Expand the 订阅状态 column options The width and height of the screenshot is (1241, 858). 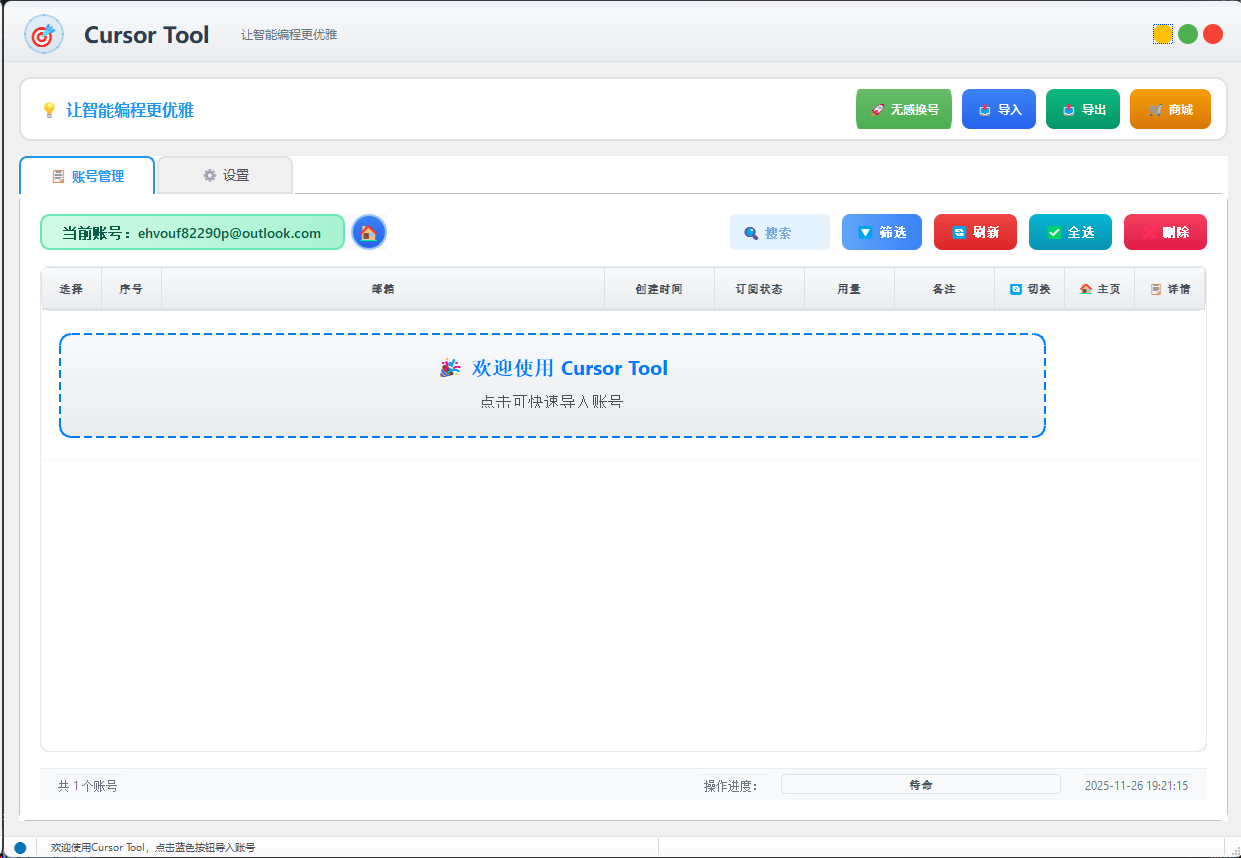pos(759,288)
